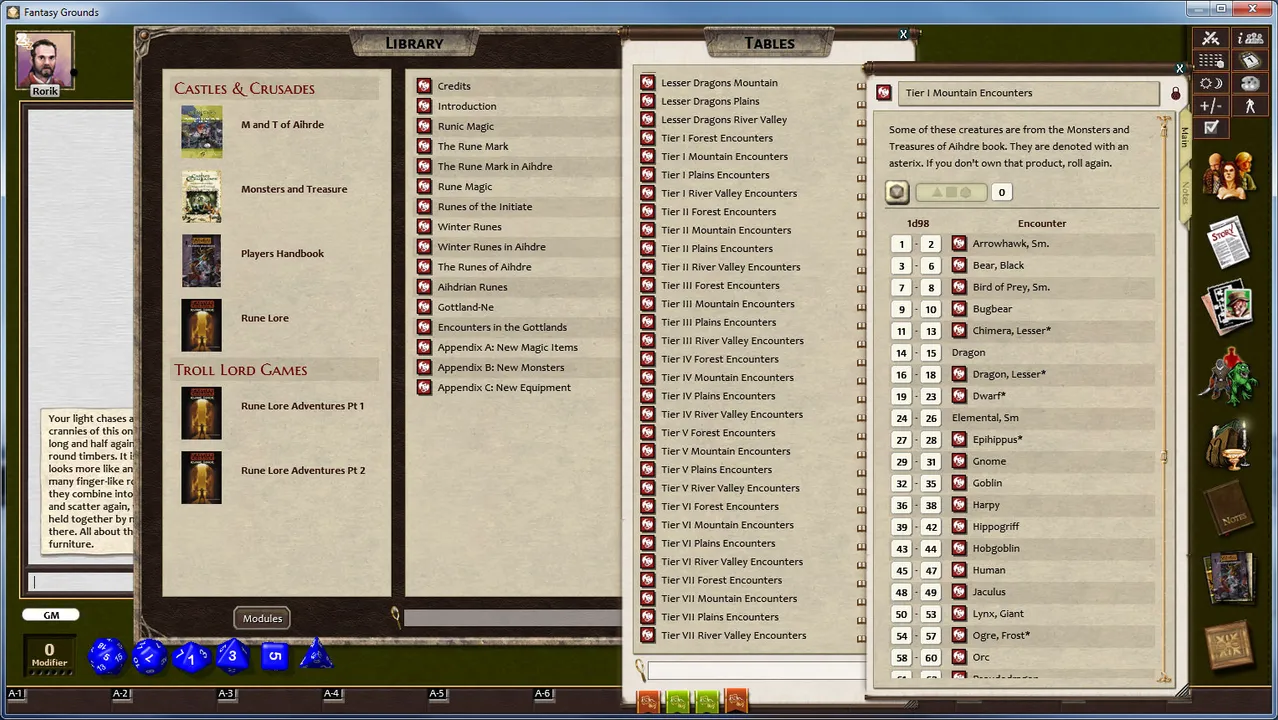Click the Rorik character portrait
Image resolution: width=1278 pixels, height=720 pixels.
(45, 60)
